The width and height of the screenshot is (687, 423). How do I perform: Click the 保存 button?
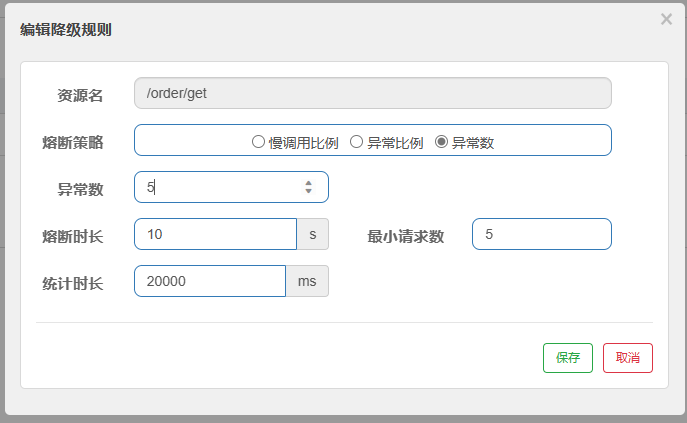(568, 358)
